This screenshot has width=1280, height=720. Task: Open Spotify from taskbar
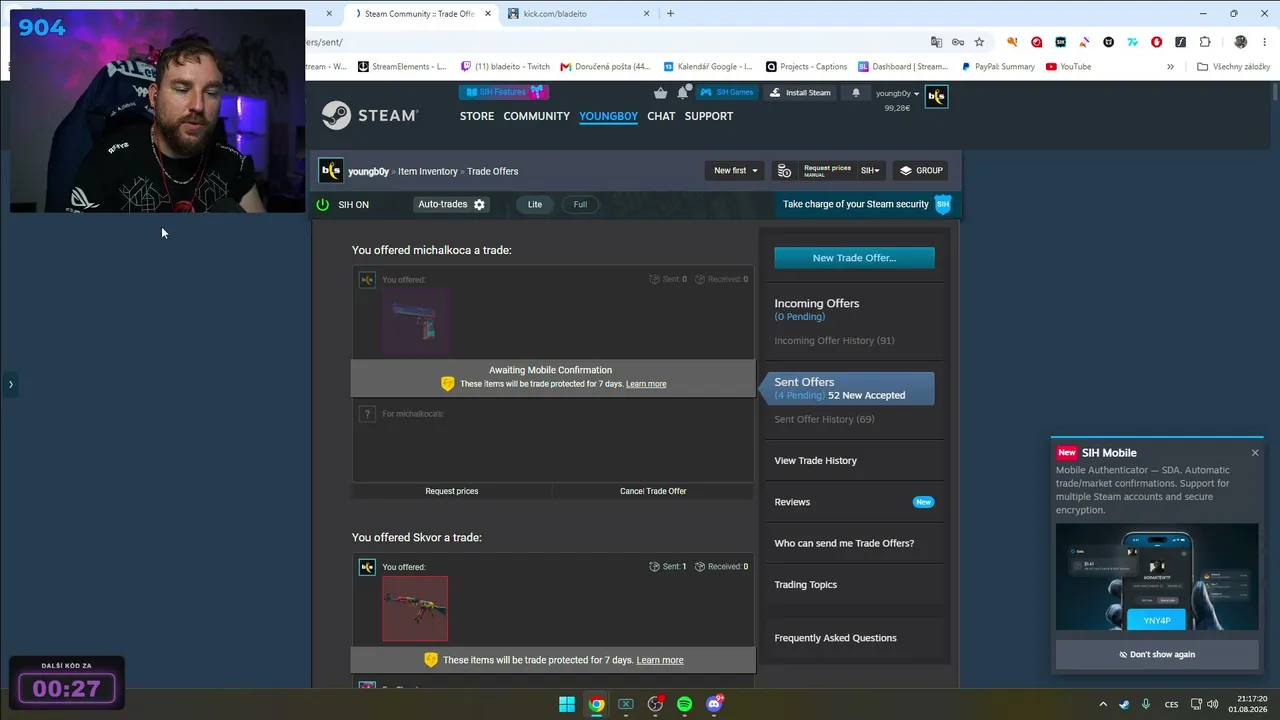point(684,704)
